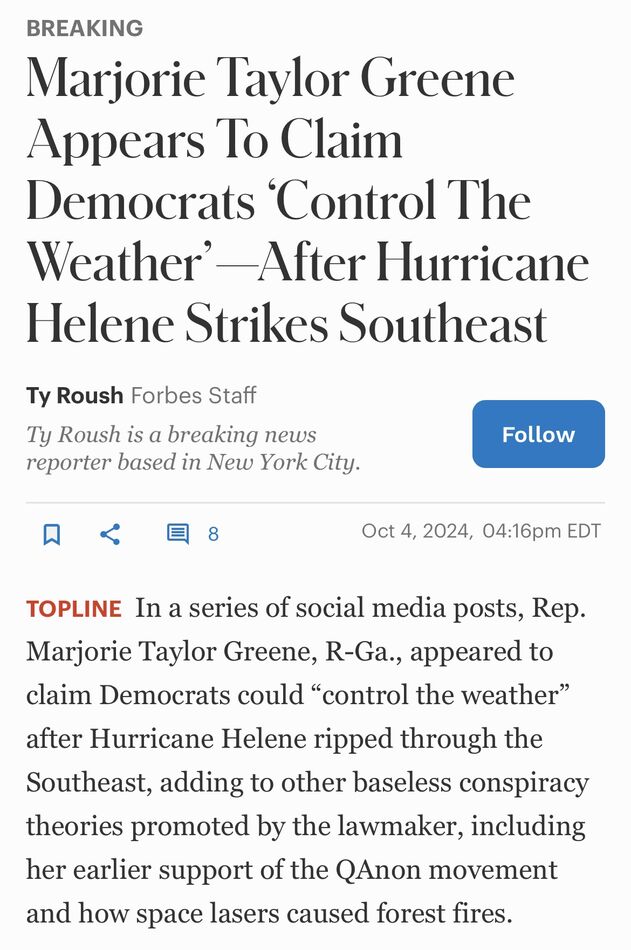
Task: Click the italic Ty Roush reporter bio
Action: [193, 448]
